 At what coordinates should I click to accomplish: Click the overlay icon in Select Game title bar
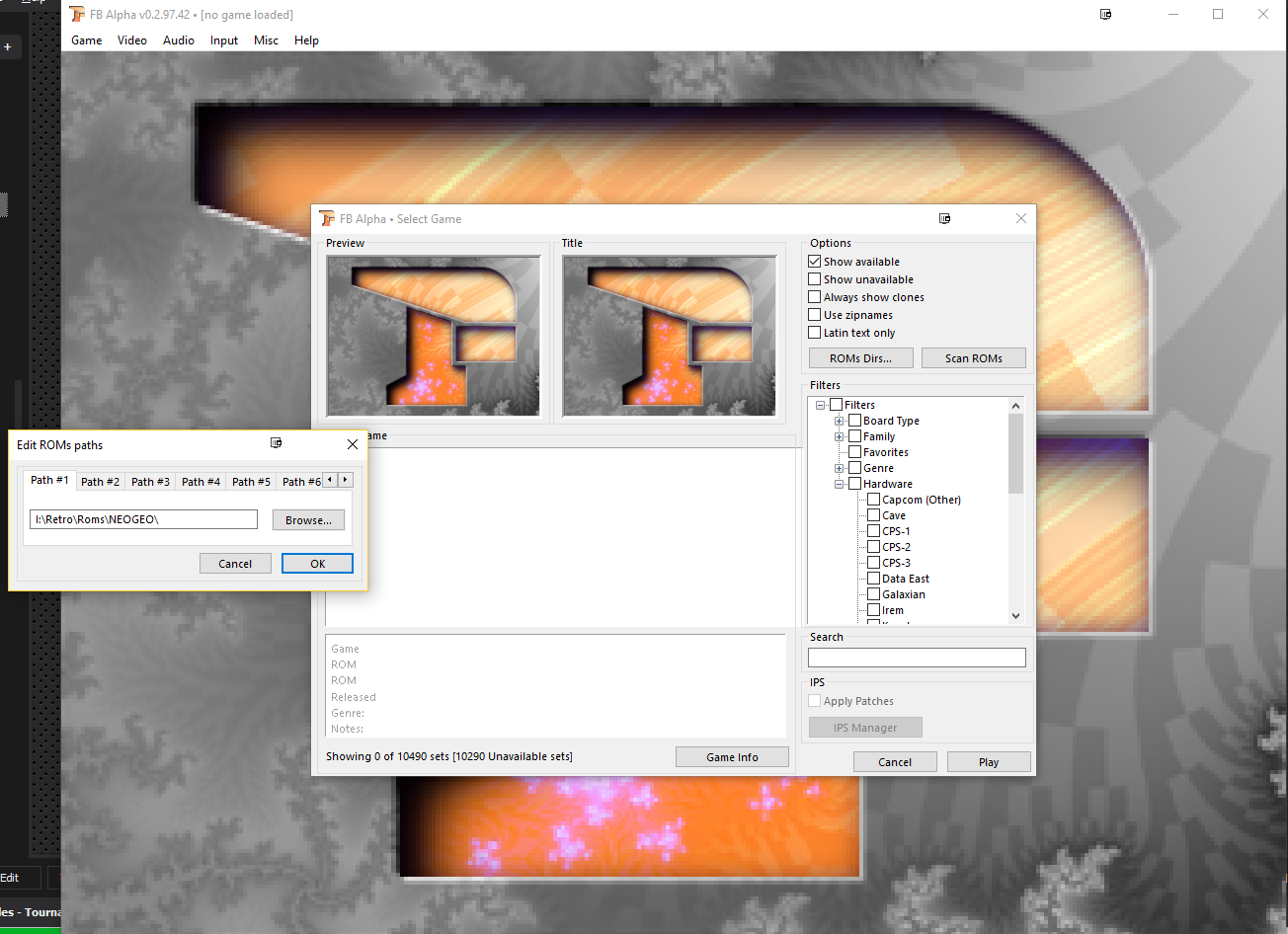tap(945, 218)
